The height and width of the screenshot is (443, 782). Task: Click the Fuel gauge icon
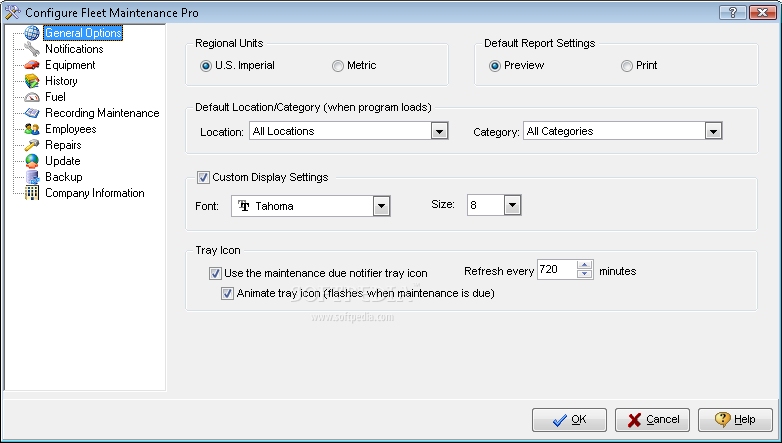(x=32, y=97)
